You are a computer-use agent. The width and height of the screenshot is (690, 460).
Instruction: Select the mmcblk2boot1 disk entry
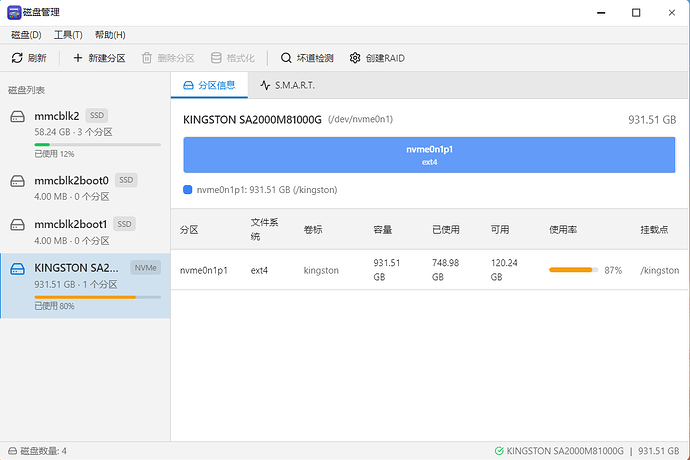pos(85,232)
